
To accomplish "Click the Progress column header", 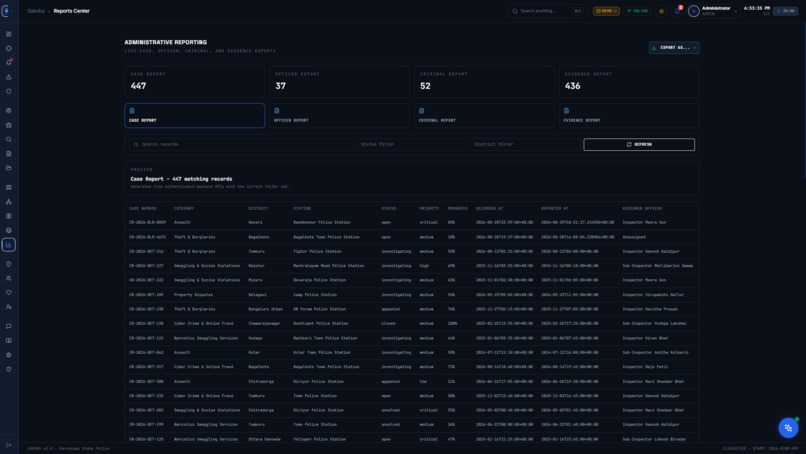I will pyautogui.click(x=457, y=208).
